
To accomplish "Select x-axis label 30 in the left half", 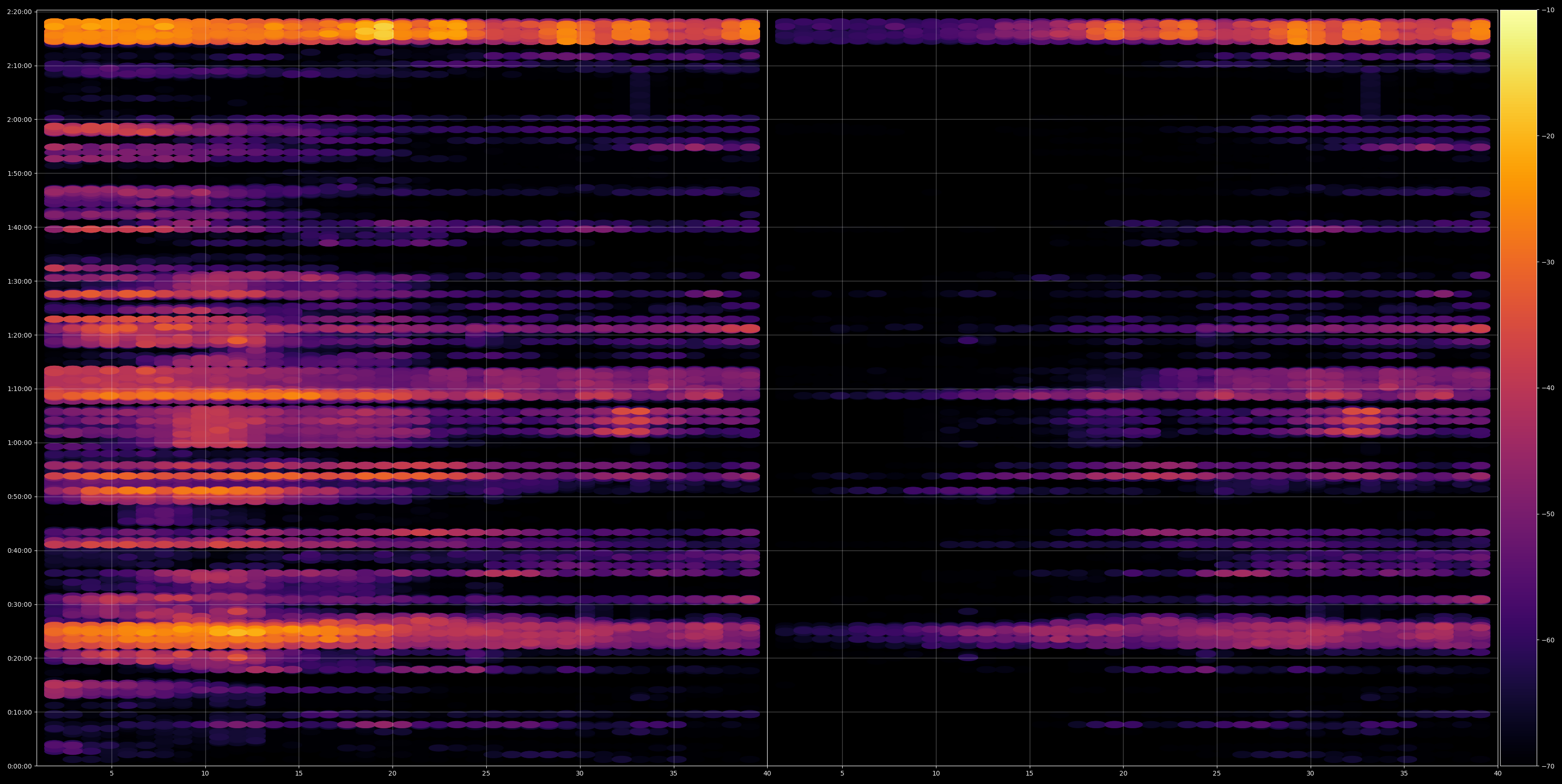I will click(580, 774).
